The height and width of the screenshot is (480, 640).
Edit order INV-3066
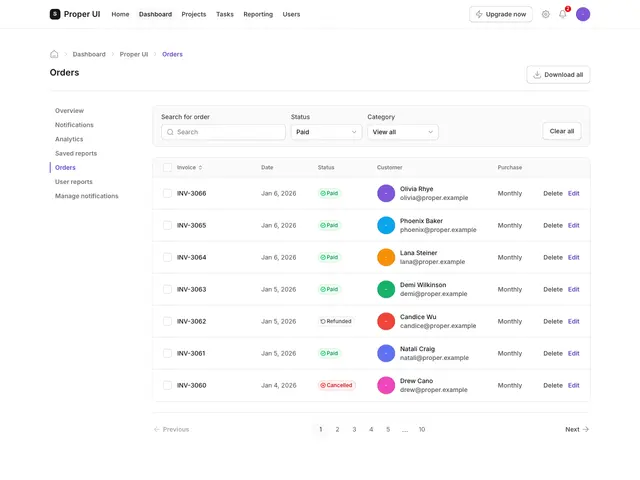tap(573, 193)
